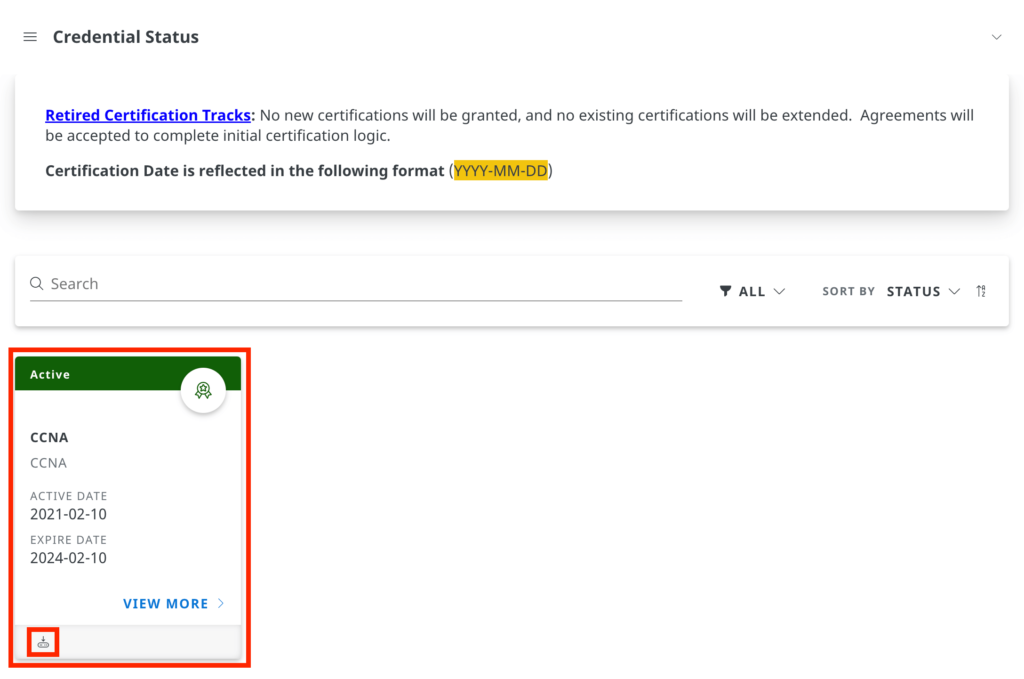Select the active date 2021-02-10
Image resolution: width=1024 pixels, height=679 pixels.
[x=68, y=514]
